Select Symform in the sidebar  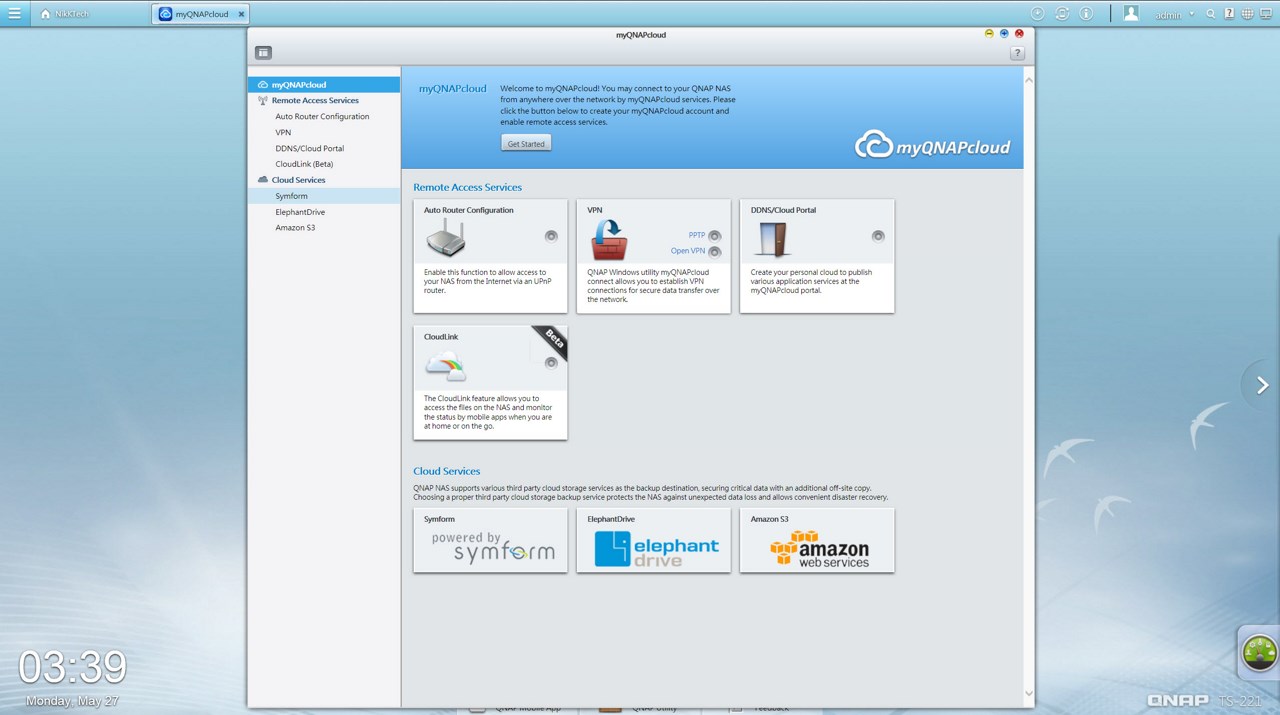point(324,196)
